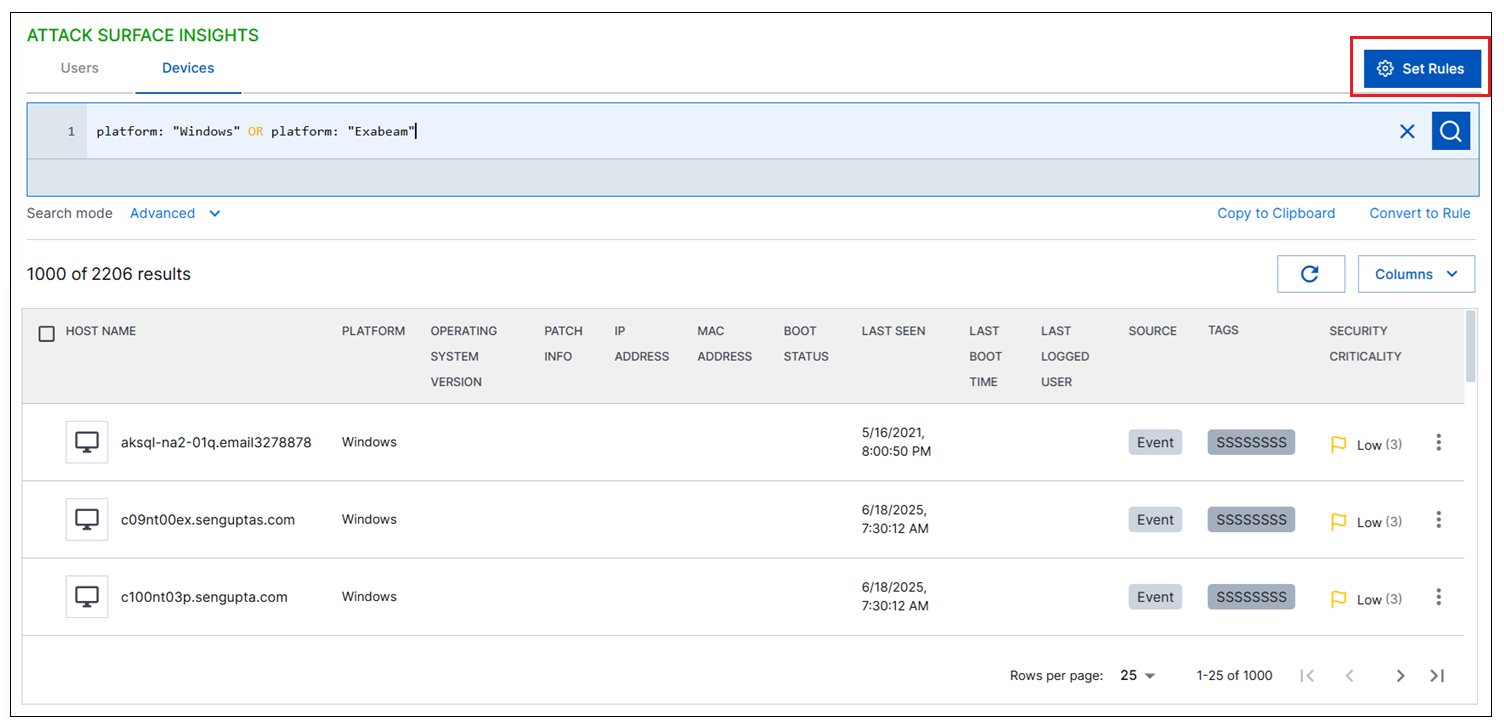Viewport: 1504px width, 726px height.
Task: Click the Copy to Clipboard link
Action: tap(1275, 213)
